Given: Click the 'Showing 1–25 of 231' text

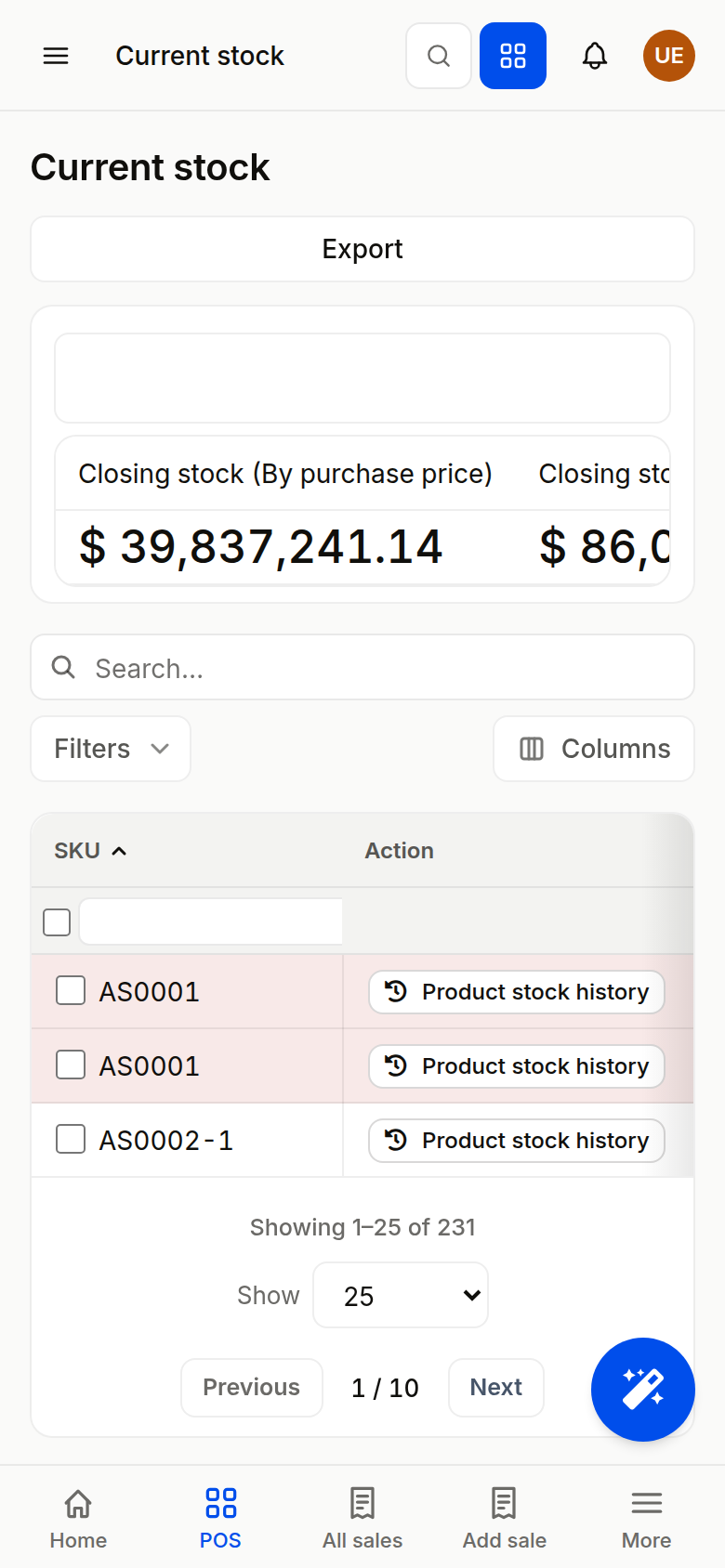Looking at the screenshot, I should coord(362,1227).
